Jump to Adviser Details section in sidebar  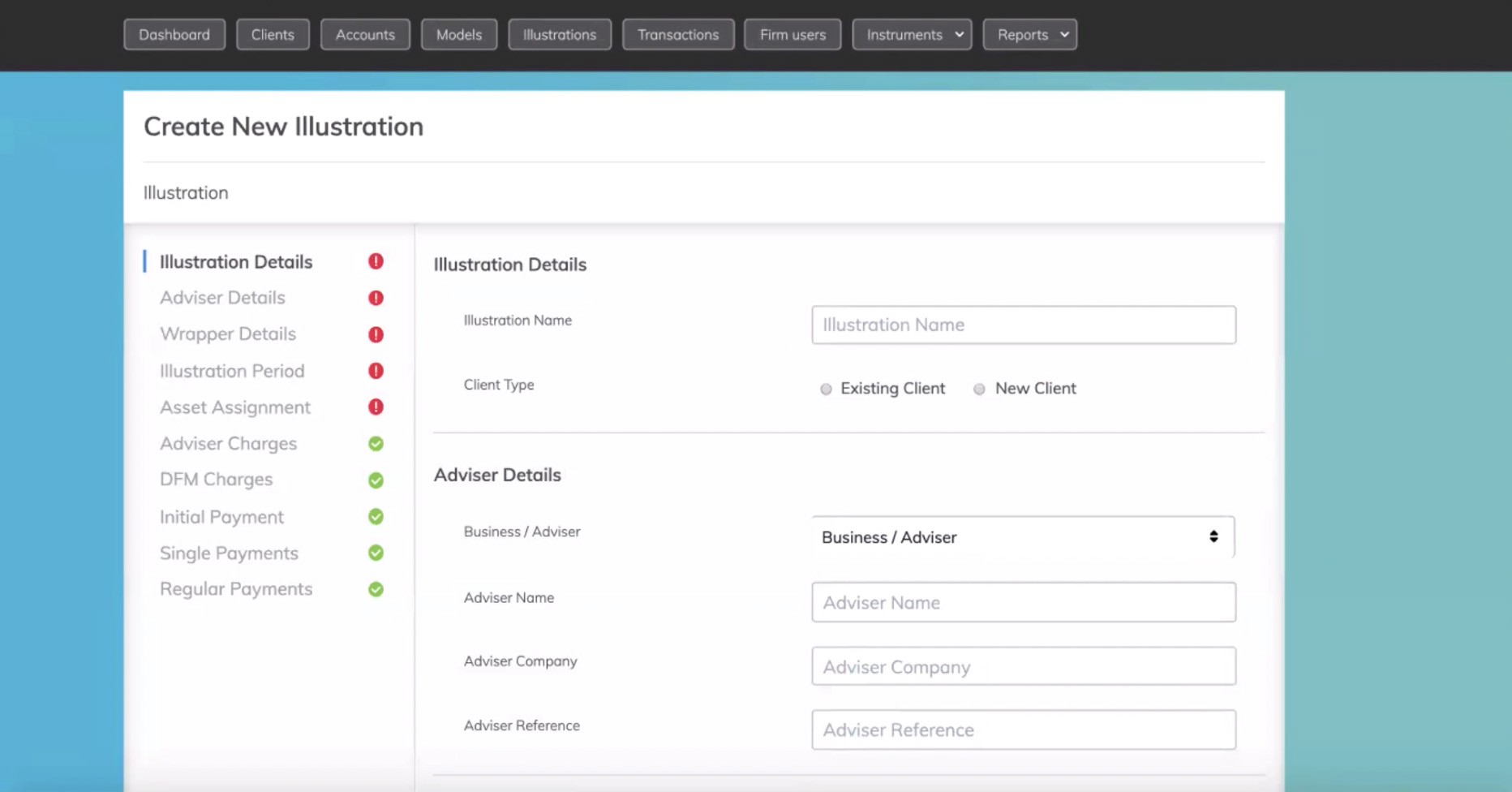222,298
